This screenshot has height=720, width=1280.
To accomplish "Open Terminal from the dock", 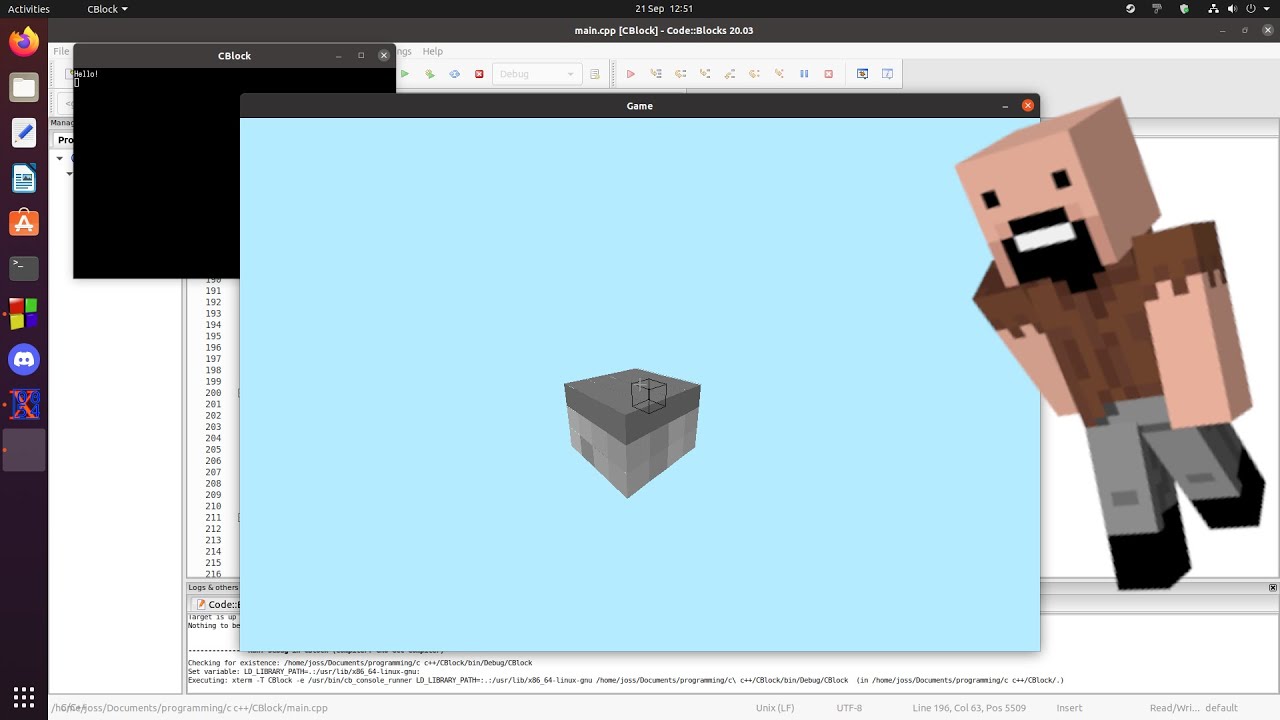I will click(x=24, y=268).
